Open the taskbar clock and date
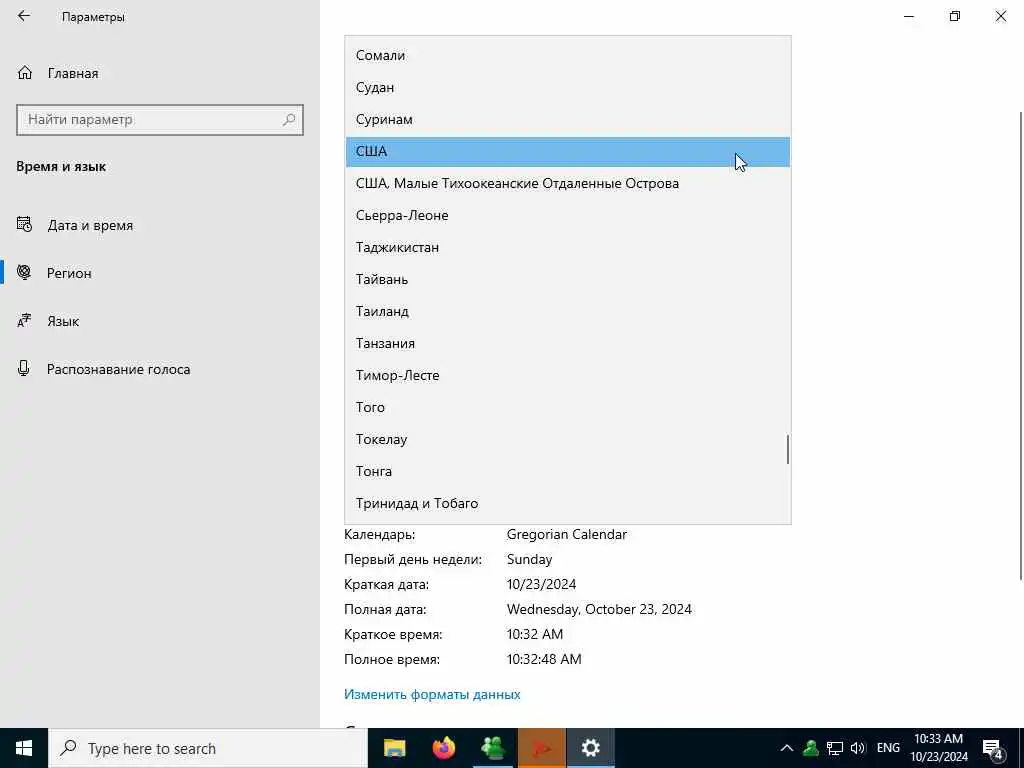 939,748
